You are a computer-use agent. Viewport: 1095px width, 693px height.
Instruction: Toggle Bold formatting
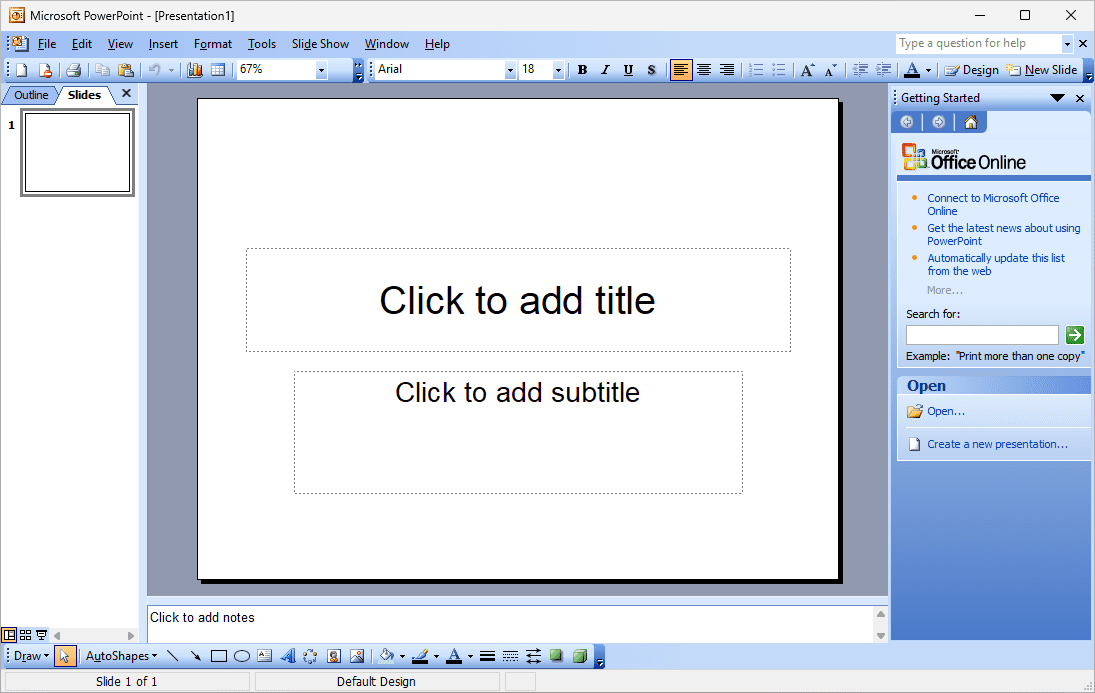pos(582,70)
